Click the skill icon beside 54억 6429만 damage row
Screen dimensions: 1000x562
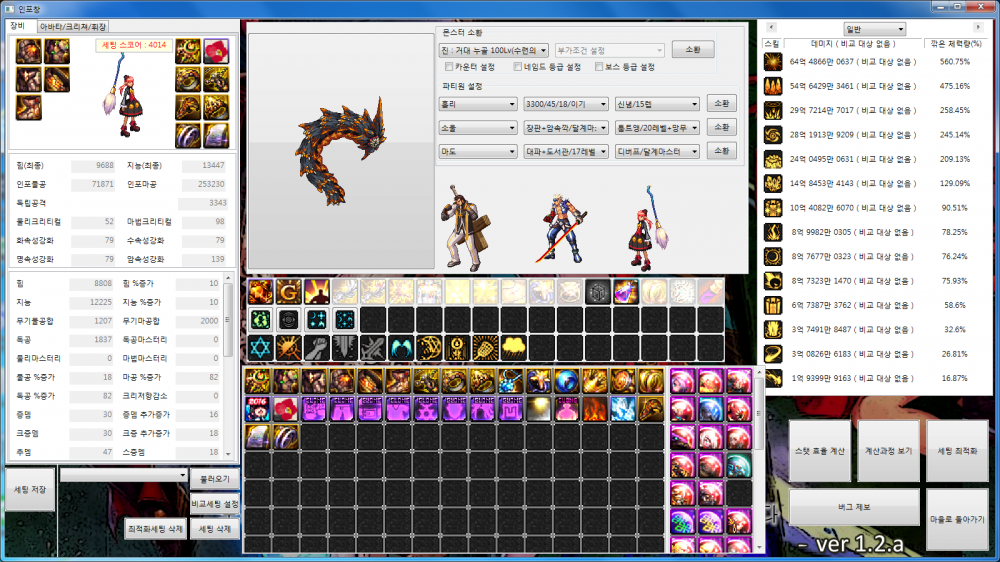774,86
